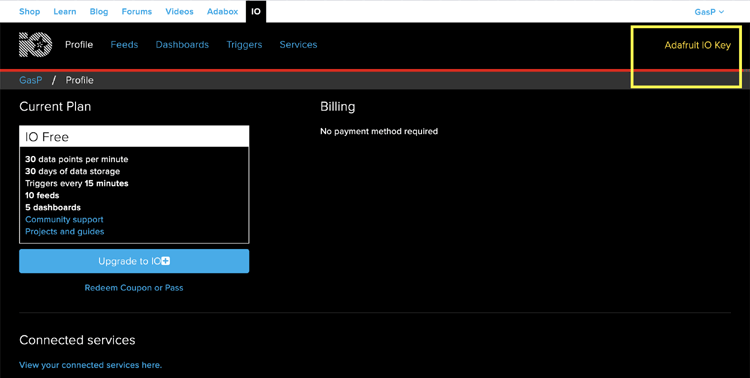Switch to the Profile tab
750x378 pixels.
[79, 44]
